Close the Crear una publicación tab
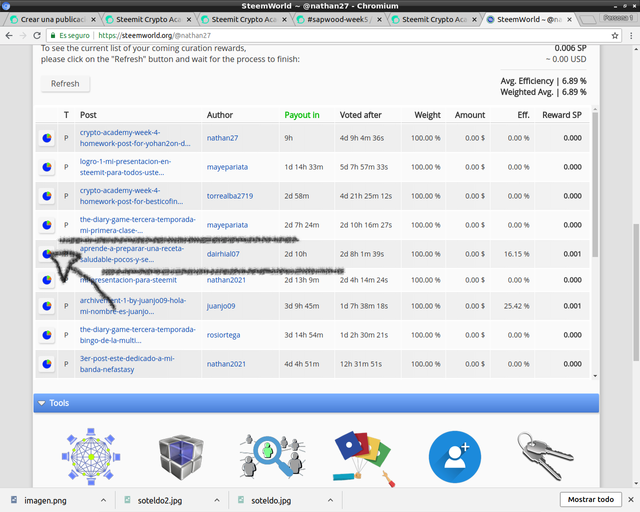 [93, 19]
